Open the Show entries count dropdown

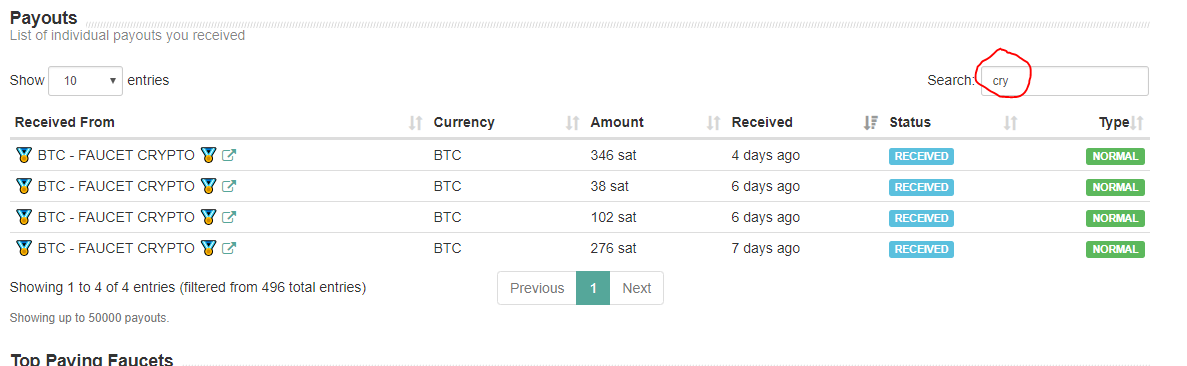coord(86,81)
